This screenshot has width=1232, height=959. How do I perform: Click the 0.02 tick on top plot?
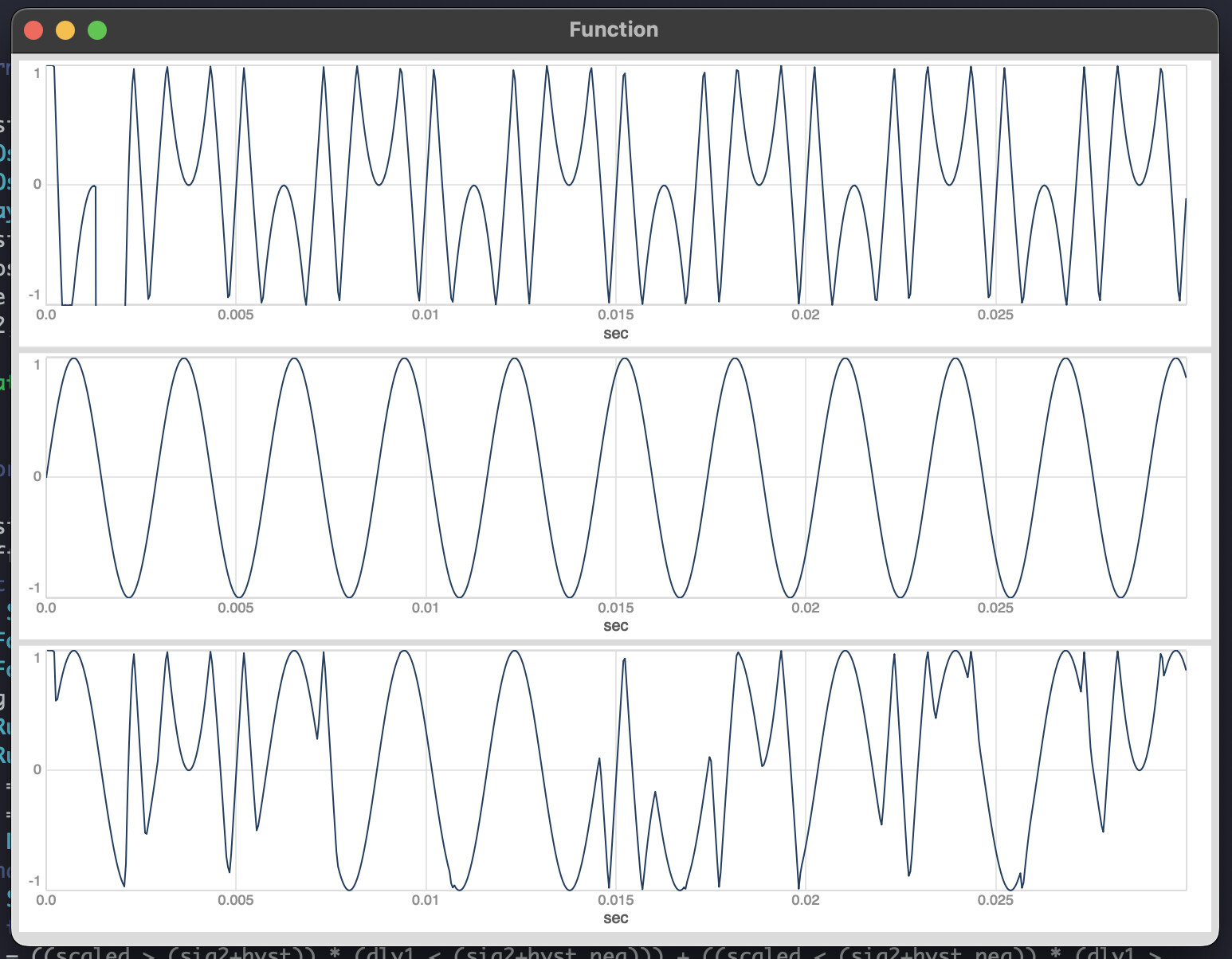tap(805, 315)
